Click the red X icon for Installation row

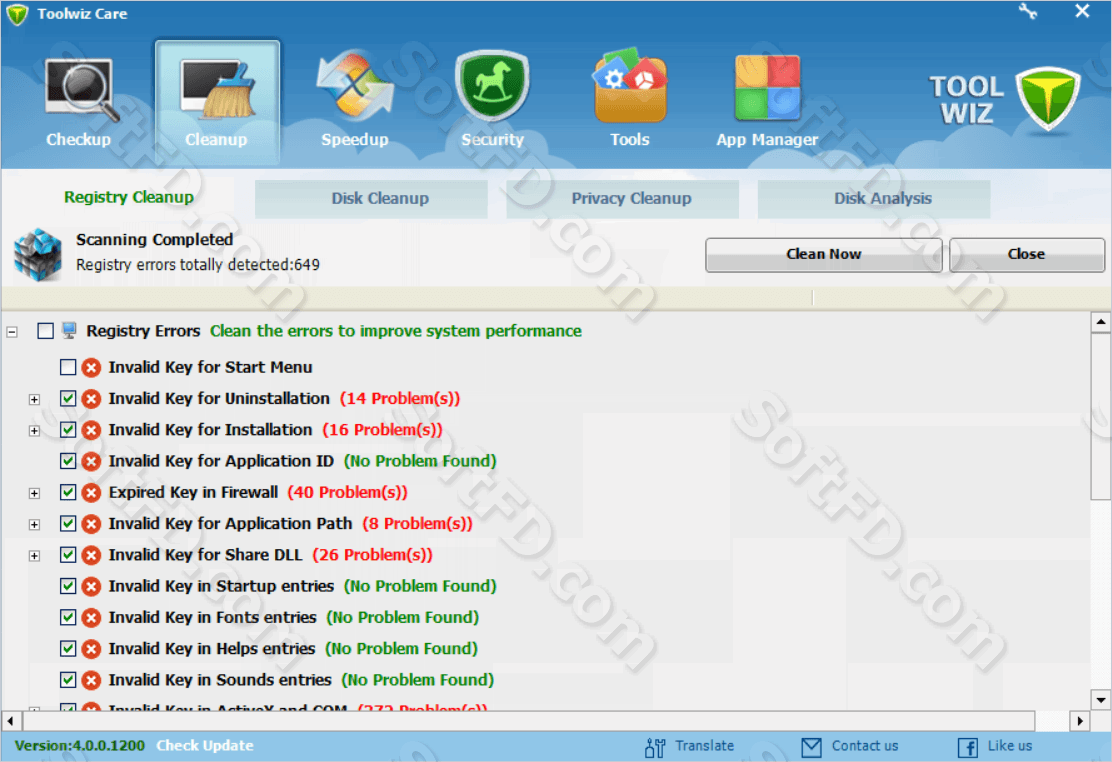point(91,430)
